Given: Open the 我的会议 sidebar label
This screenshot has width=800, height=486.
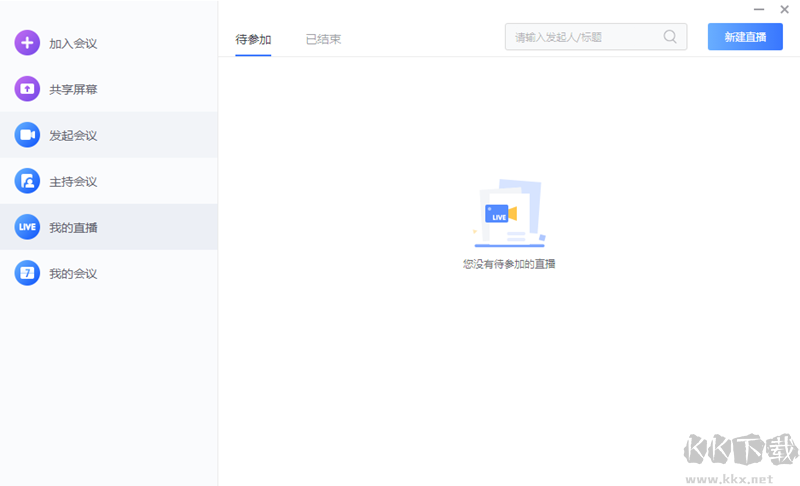Looking at the screenshot, I should (73, 273).
